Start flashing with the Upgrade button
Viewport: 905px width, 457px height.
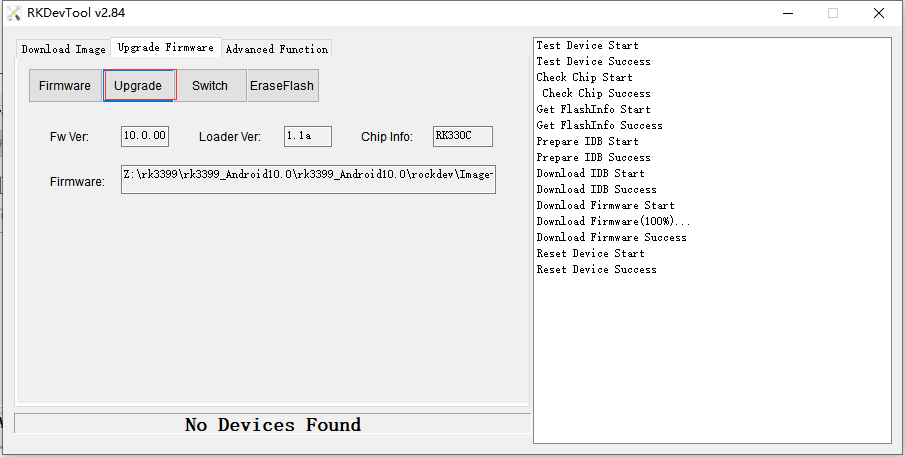(x=139, y=85)
